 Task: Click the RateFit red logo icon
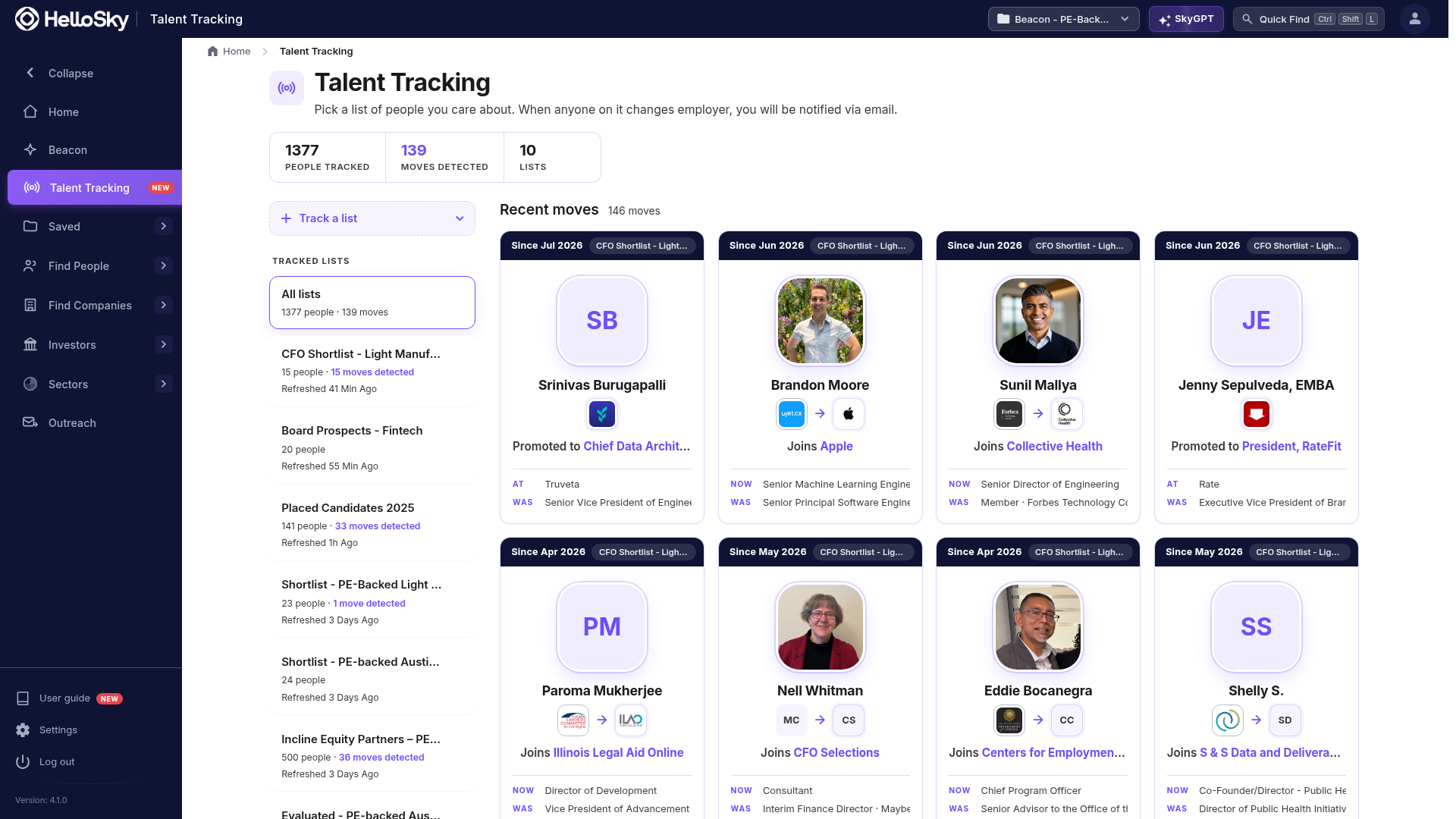(1257, 414)
